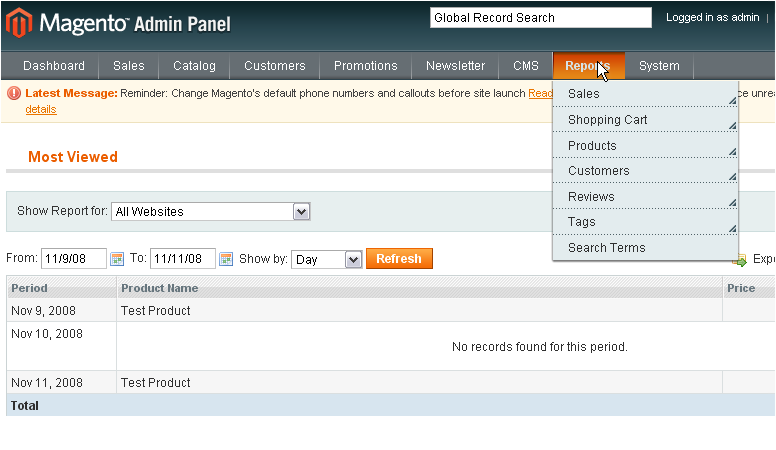Viewport: 776px width, 450px height.
Task: Choose Search Terms from Reports menu
Action: [x=645, y=248]
